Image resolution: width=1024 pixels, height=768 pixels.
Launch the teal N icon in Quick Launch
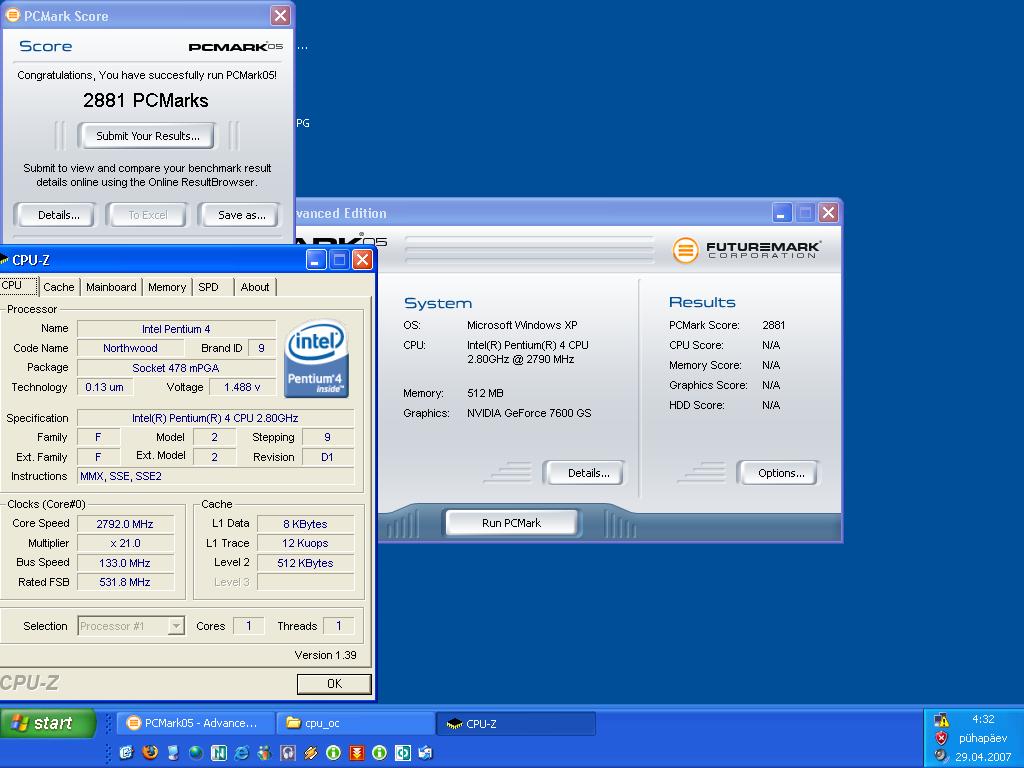coord(219,752)
